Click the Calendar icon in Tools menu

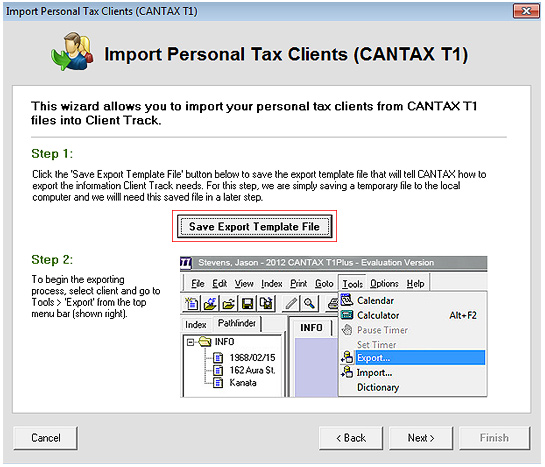tap(347, 300)
